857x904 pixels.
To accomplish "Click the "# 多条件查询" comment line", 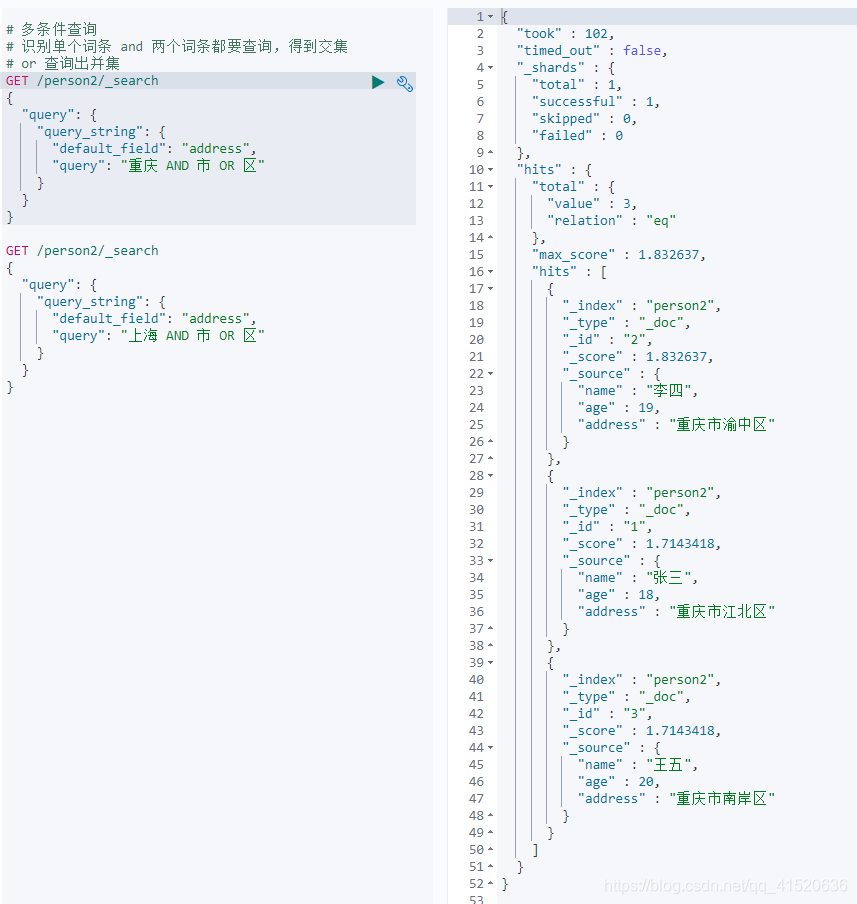I will 58,30.
